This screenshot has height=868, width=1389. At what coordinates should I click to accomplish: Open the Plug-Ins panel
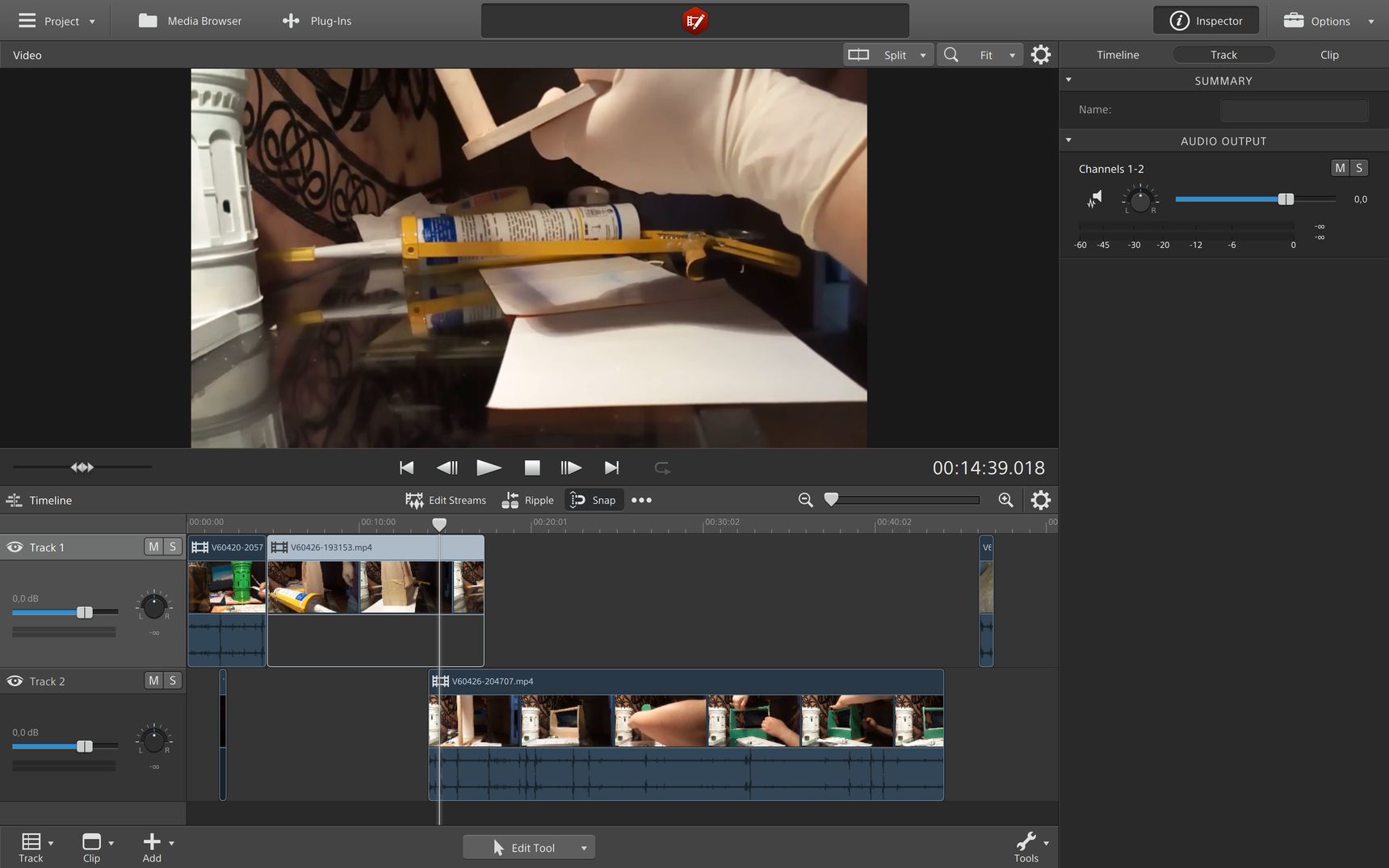(x=317, y=21)
